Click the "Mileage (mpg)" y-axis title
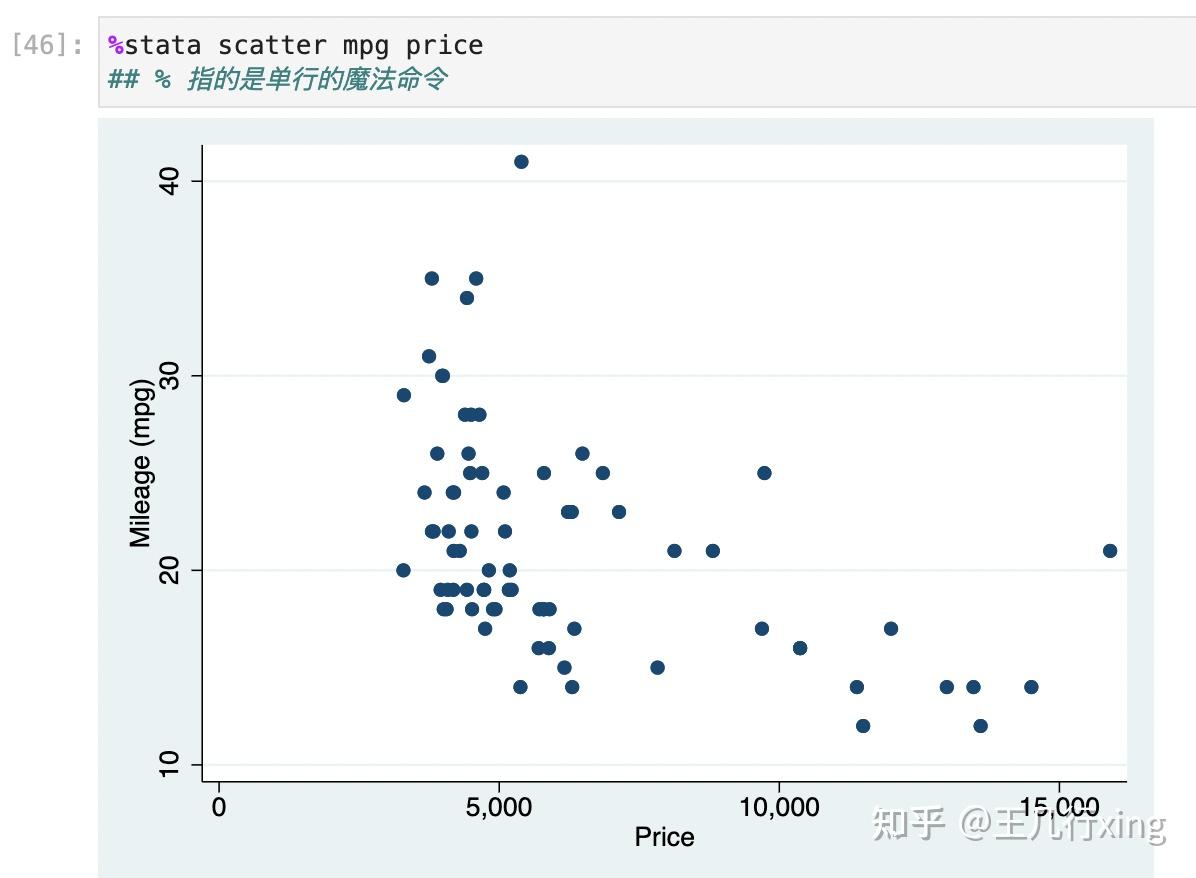1196x878 pixels. (140, 462)
